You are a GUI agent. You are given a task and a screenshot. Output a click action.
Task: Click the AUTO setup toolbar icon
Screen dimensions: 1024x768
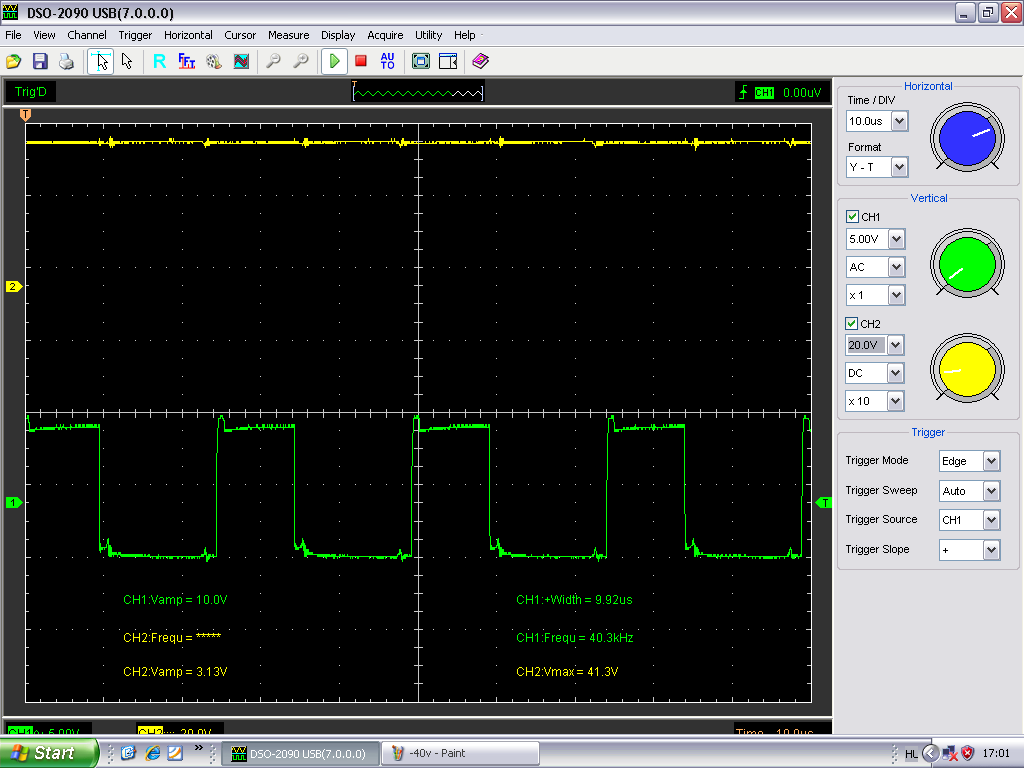[388, 61]
